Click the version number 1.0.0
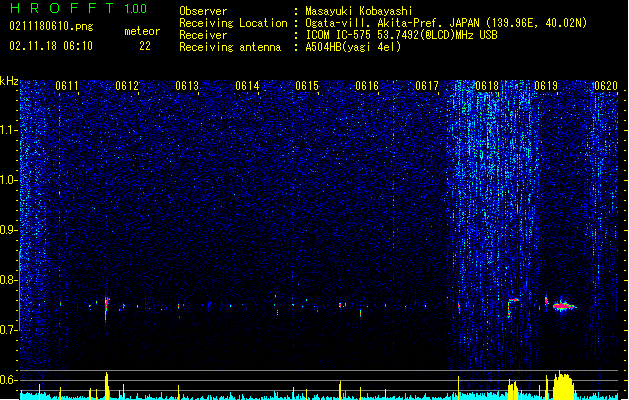Viewport: 629px width, 400px height. coord(135,9)
